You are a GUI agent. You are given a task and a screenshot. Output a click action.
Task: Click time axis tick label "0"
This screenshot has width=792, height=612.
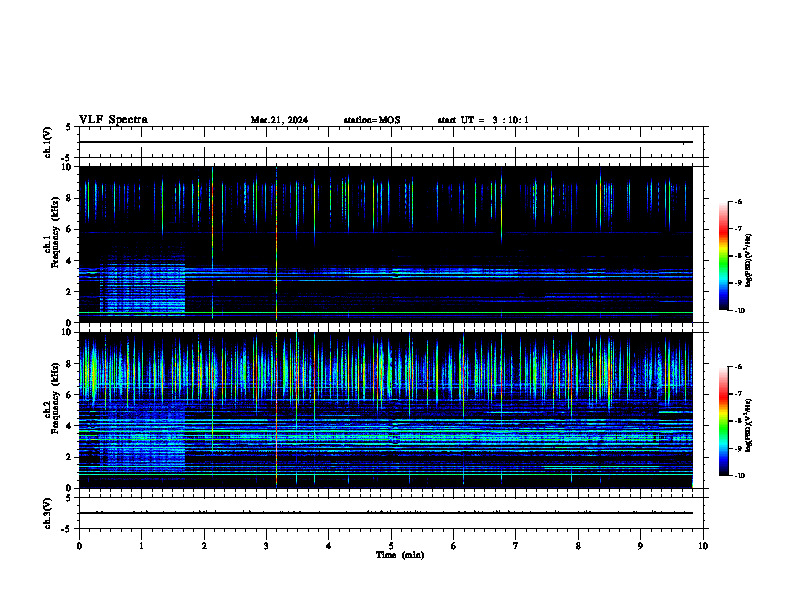click(x=79, y=546)
